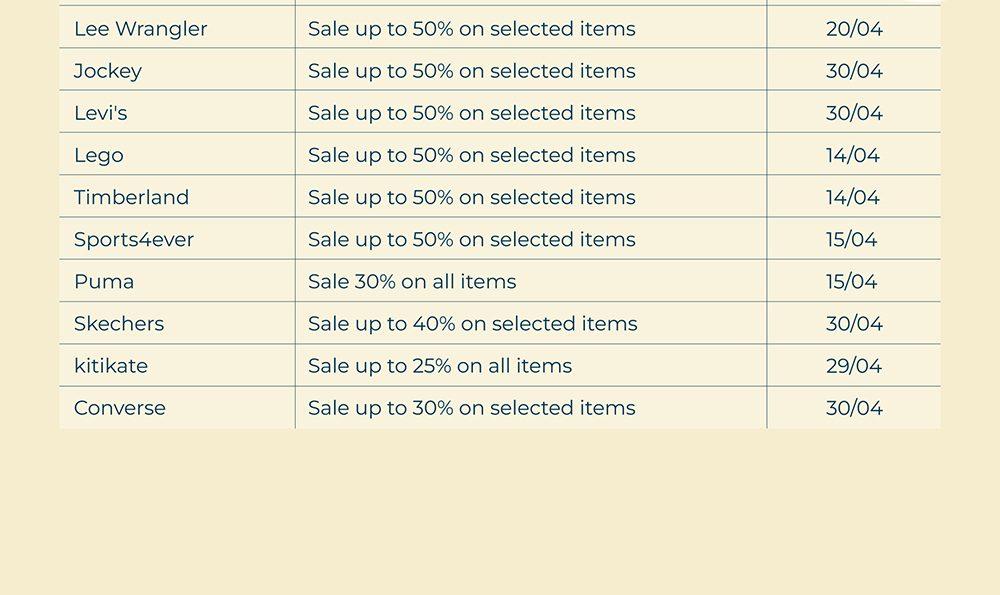Click the Puma brand name
Image resolution: width=1000 pixels, height=595 pixels.
pos(104,281)
